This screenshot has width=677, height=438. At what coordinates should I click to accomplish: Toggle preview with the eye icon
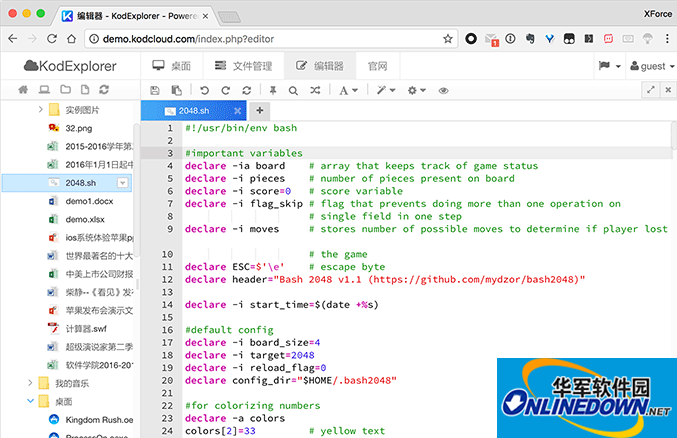point(443,90)
